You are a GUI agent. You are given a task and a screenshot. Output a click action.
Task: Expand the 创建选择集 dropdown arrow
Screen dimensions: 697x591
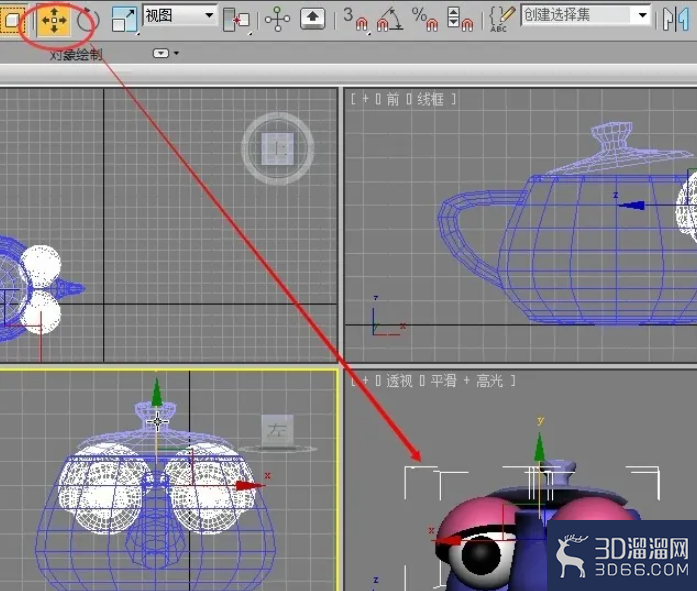642,16
